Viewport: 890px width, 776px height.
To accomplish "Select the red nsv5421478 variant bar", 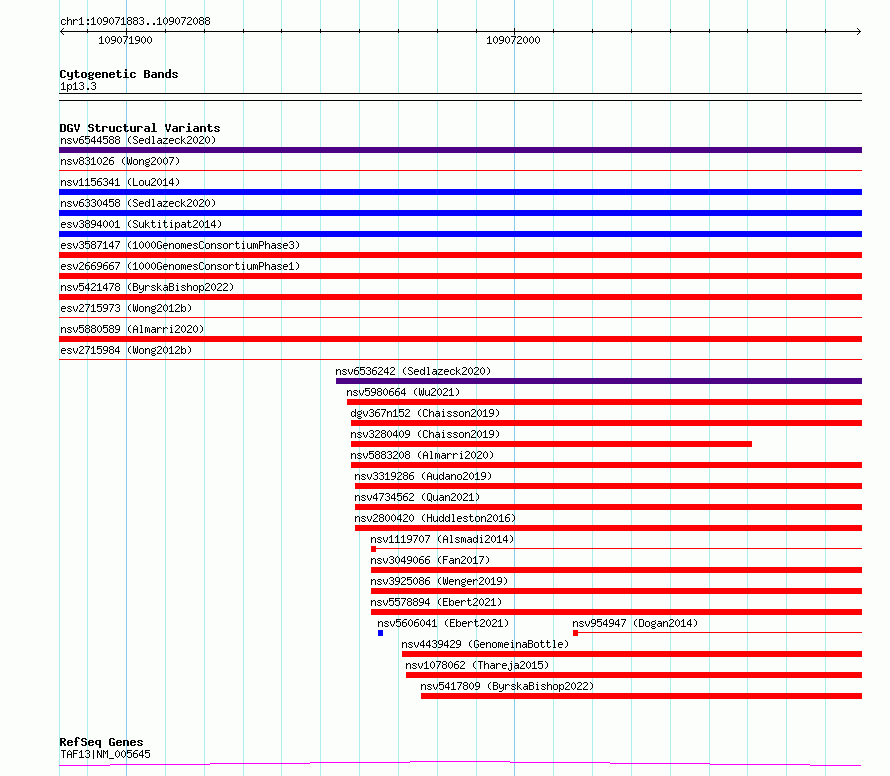I will point(460,297).
